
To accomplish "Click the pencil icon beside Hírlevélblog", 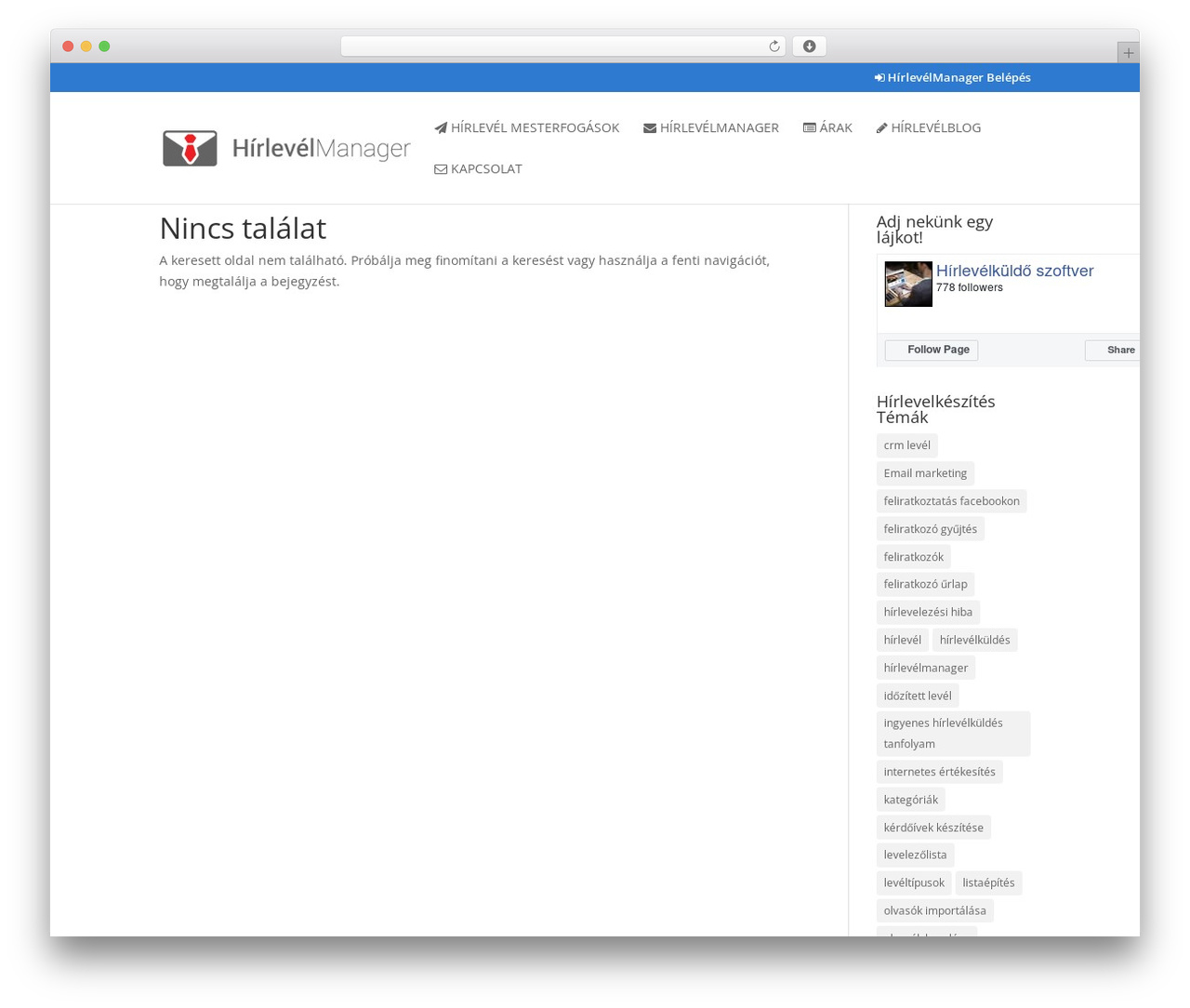I will [882, 128].
